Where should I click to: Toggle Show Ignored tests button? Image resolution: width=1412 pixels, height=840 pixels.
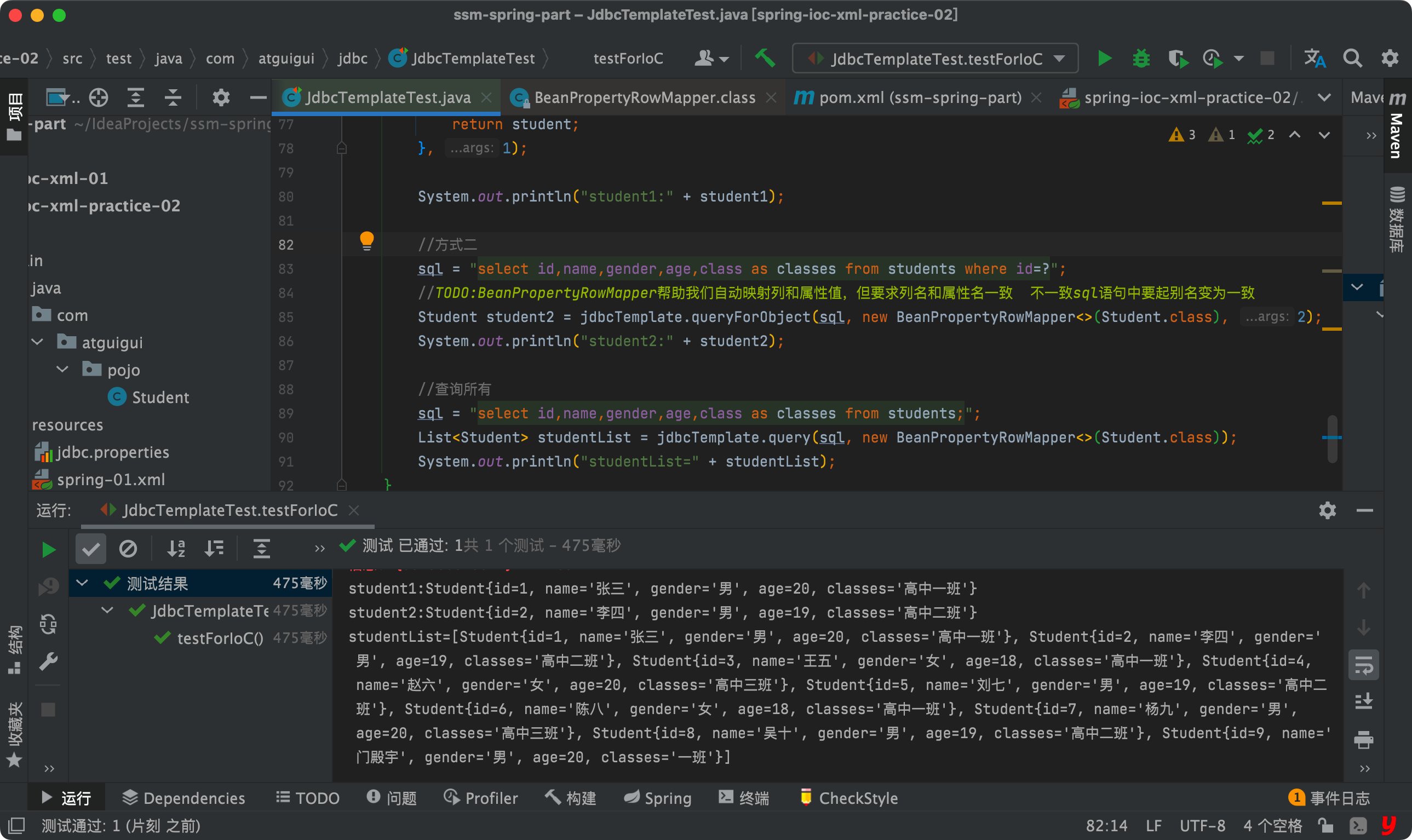128,549
